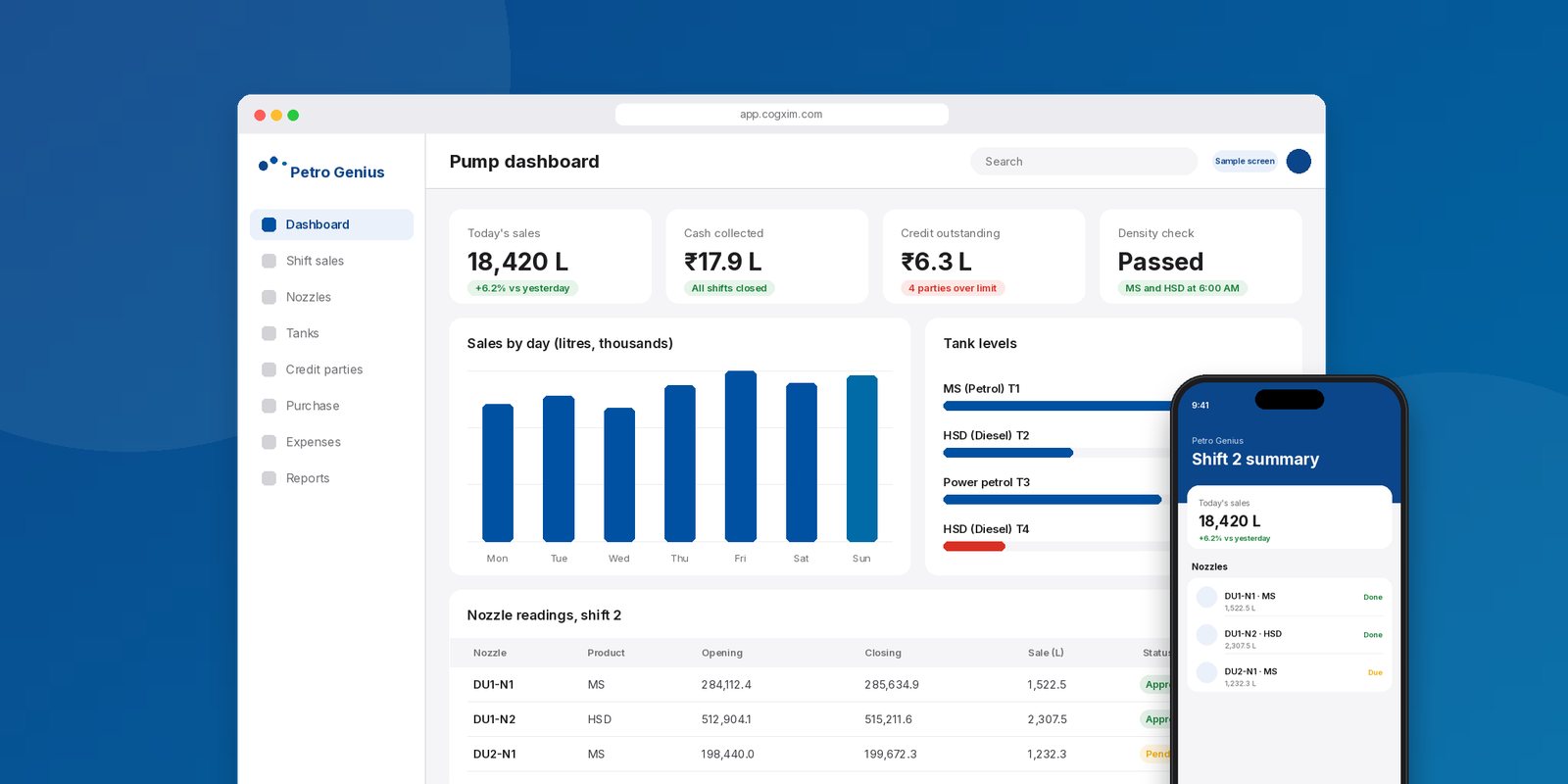Click the Petro Genius logo icon
This screenshot has width=1568, height=784.
271,164
